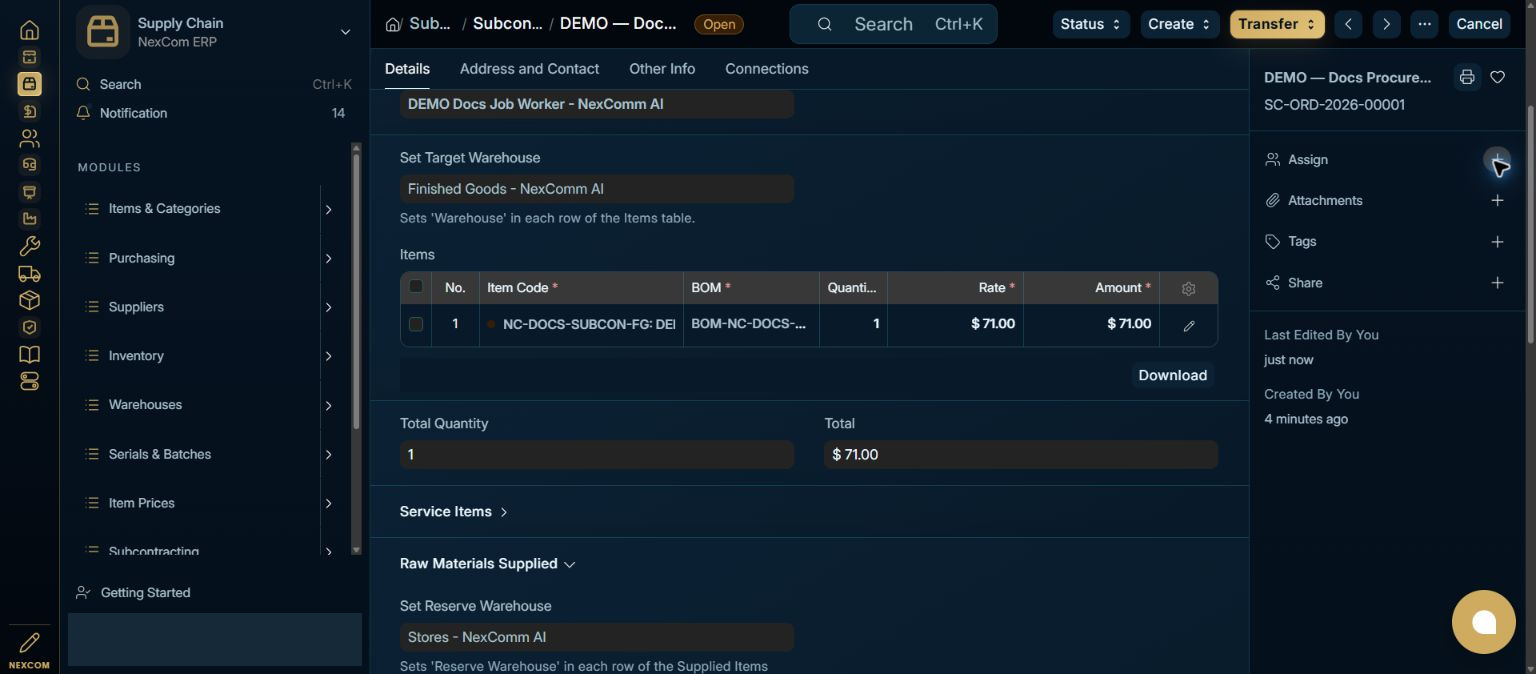Click the Subcon… breadcrumb link
This screenshot has height=674, width=1536.
pyautogui.click(x=507, y=24)
